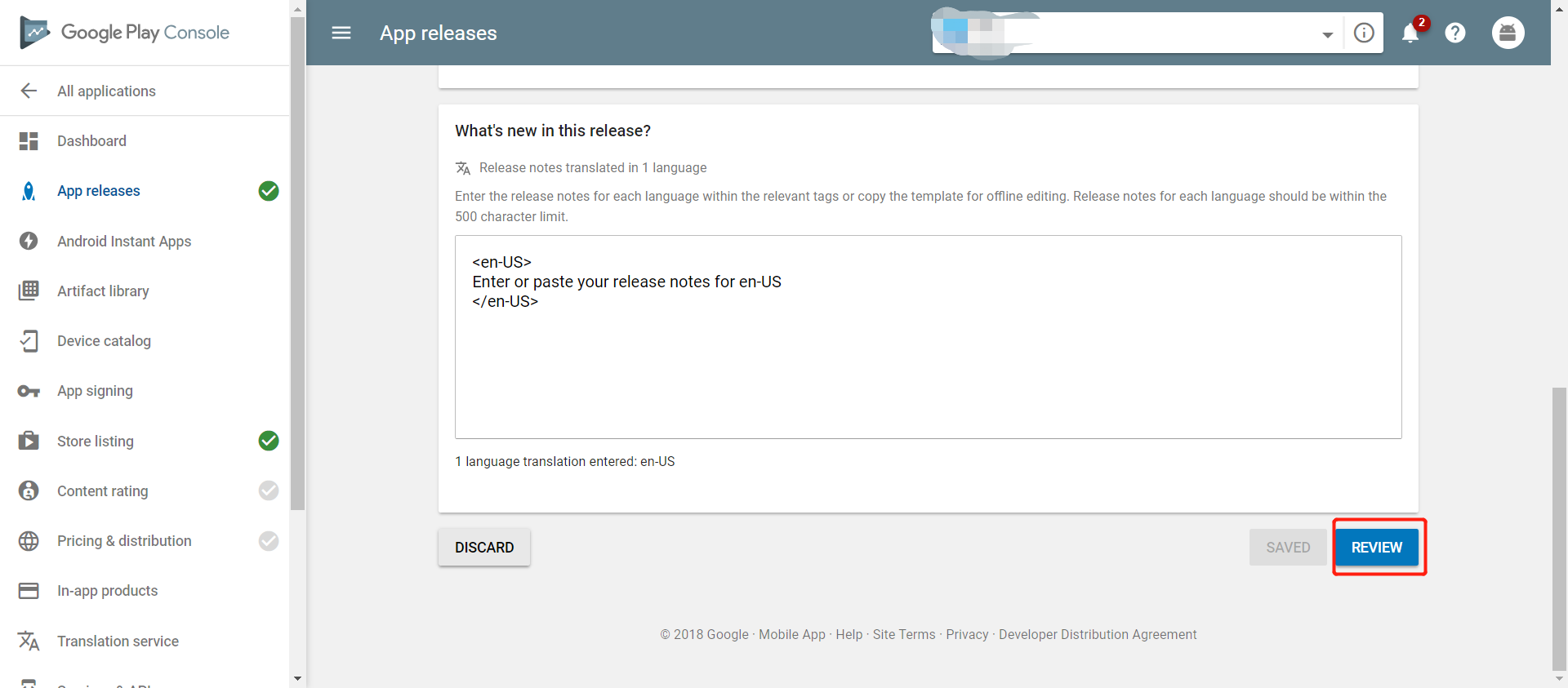Click the sidebar scrollbar down arrow
The width and height of the screenshot is (1568, 688).
coord(297,678)
